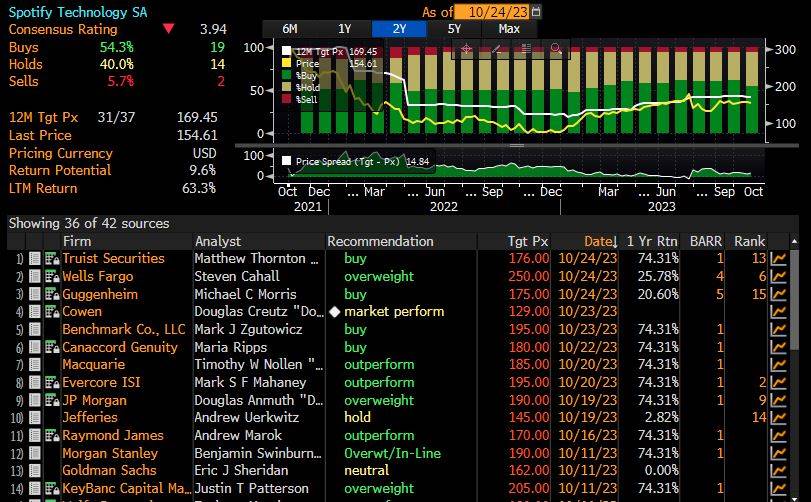The height and width of the screenshot is (502, 811).
Task: Open the chart legend list tool
Action: coord(526,49)
